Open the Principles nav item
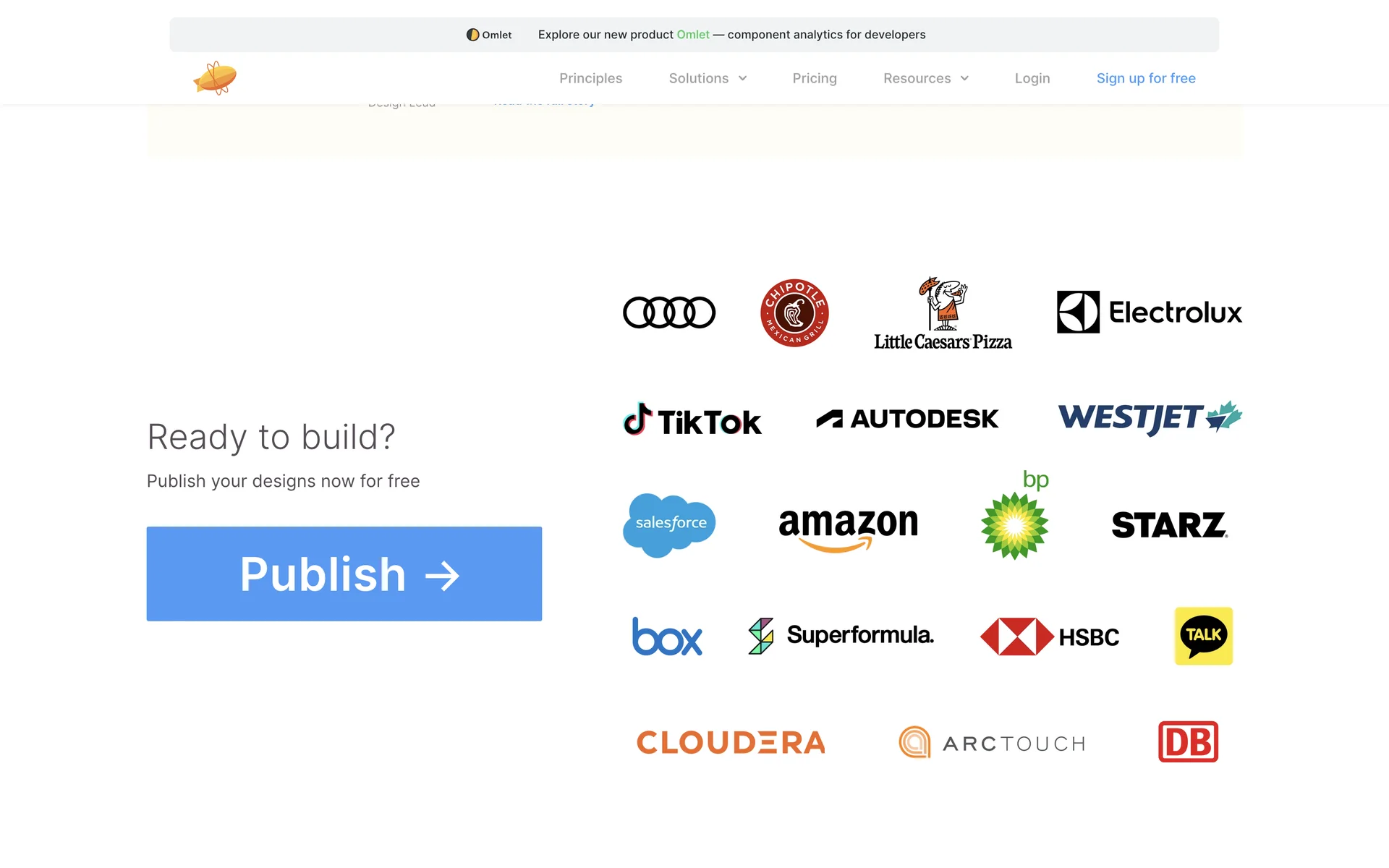 (590, 78)
